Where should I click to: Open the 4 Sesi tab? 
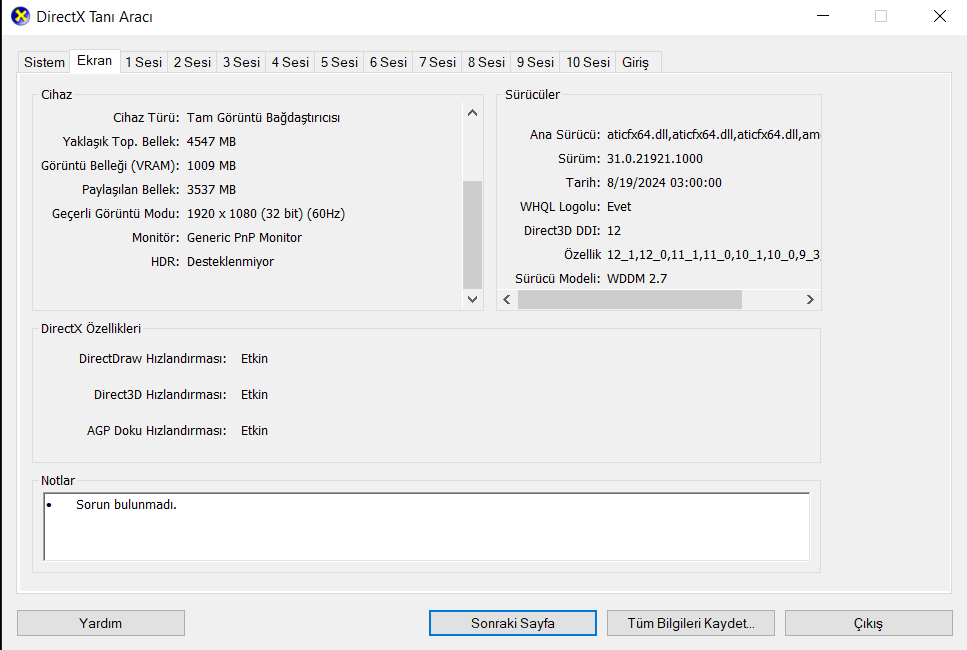click(290, 62)
